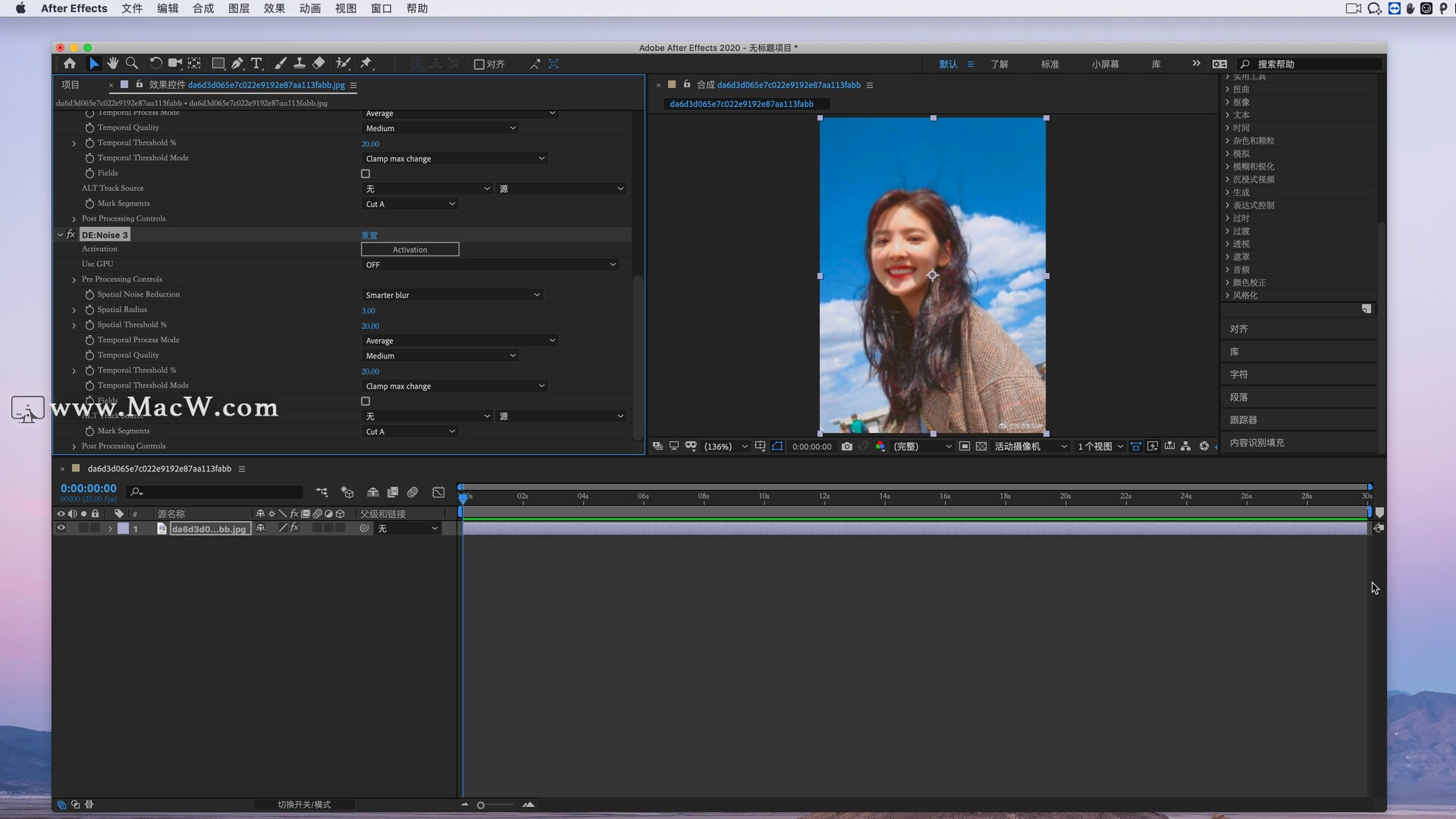Image resolution: width=1456 pixels, height=819 pixels.
Task: Collapse the DE:Noise 3 effect
Action: pyautogui.click(x=60, y=235)
